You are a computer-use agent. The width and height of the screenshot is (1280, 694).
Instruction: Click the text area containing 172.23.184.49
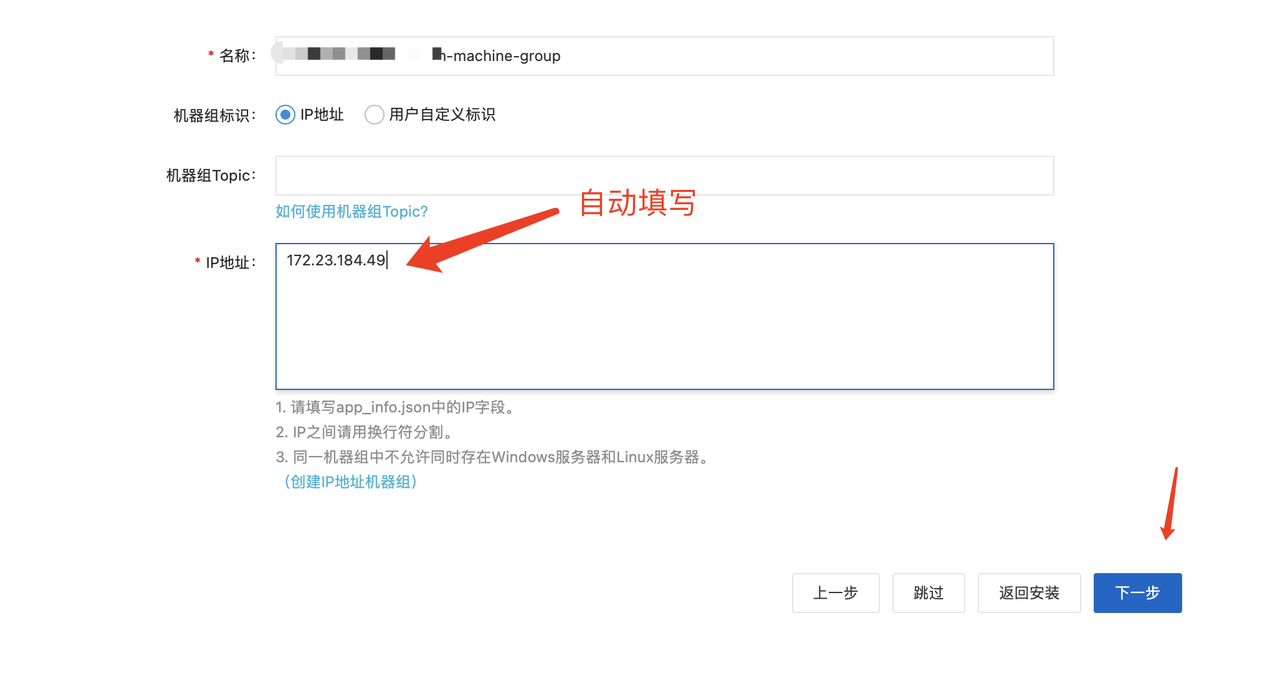coord(664,316)
